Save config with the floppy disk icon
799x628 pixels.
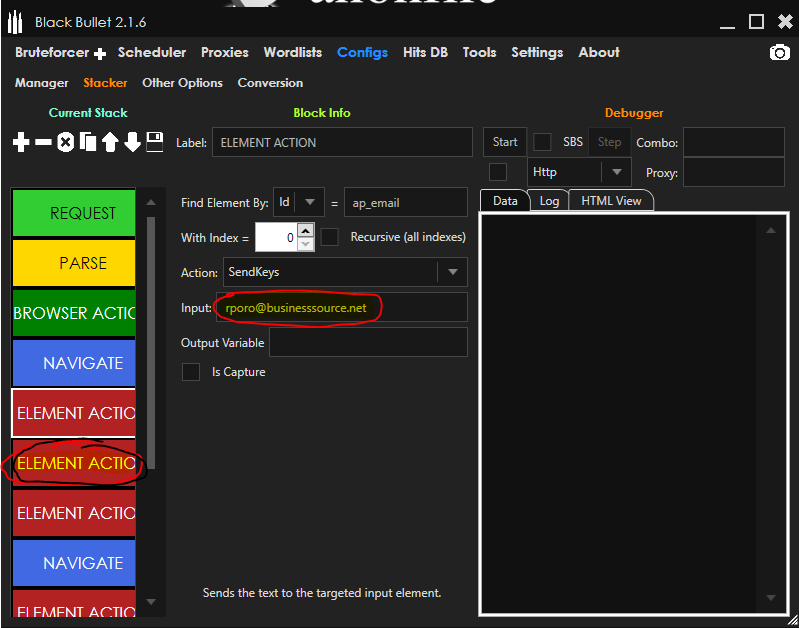click(155, 142)
